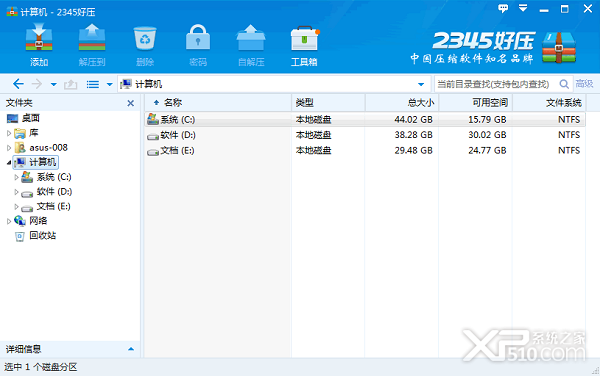Collapse the 计算机 tree node
Screen dimensions: 600x376
click(9, 163)
